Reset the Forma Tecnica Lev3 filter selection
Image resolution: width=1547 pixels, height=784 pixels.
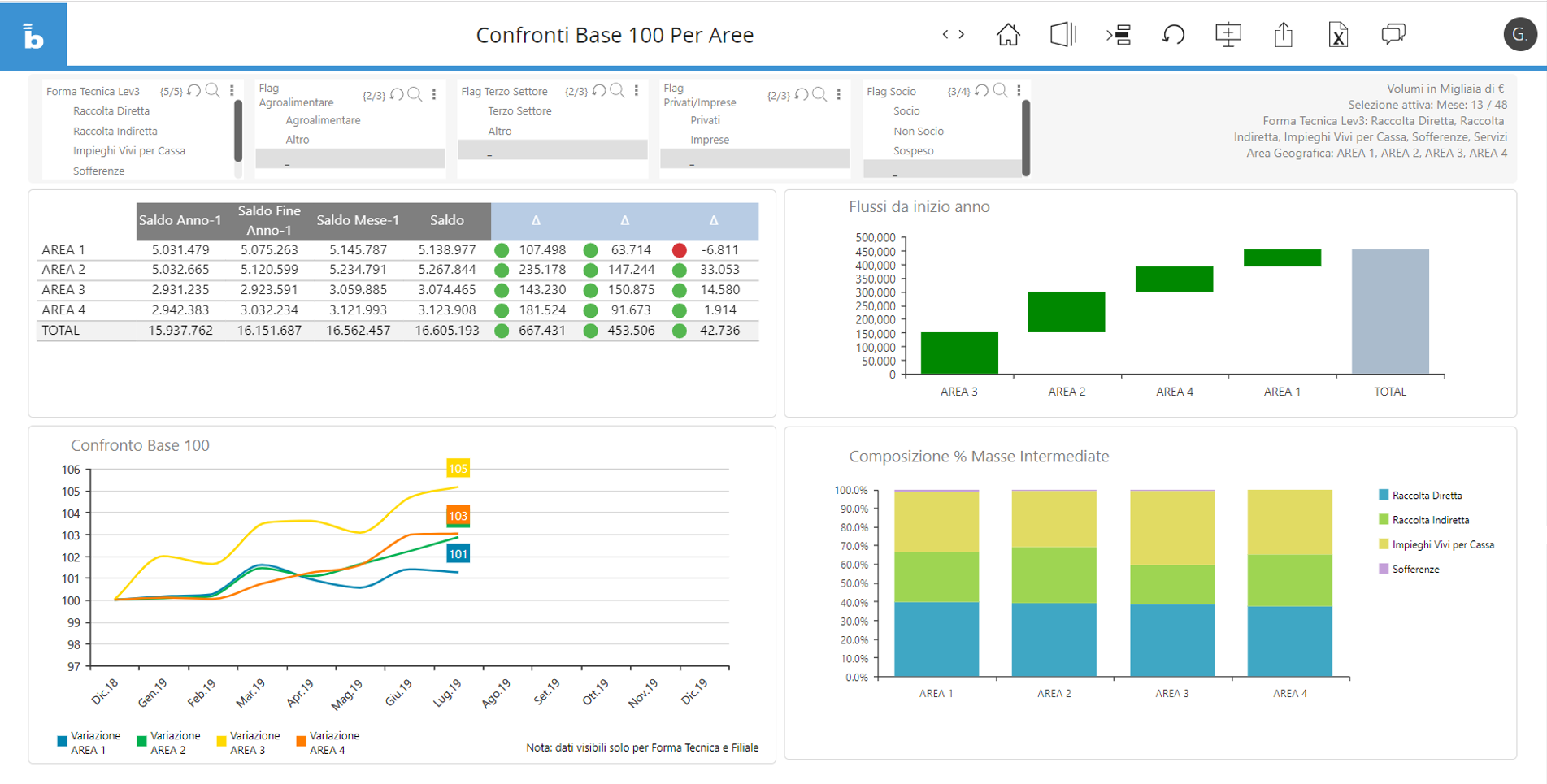click(x=194, y=91)
